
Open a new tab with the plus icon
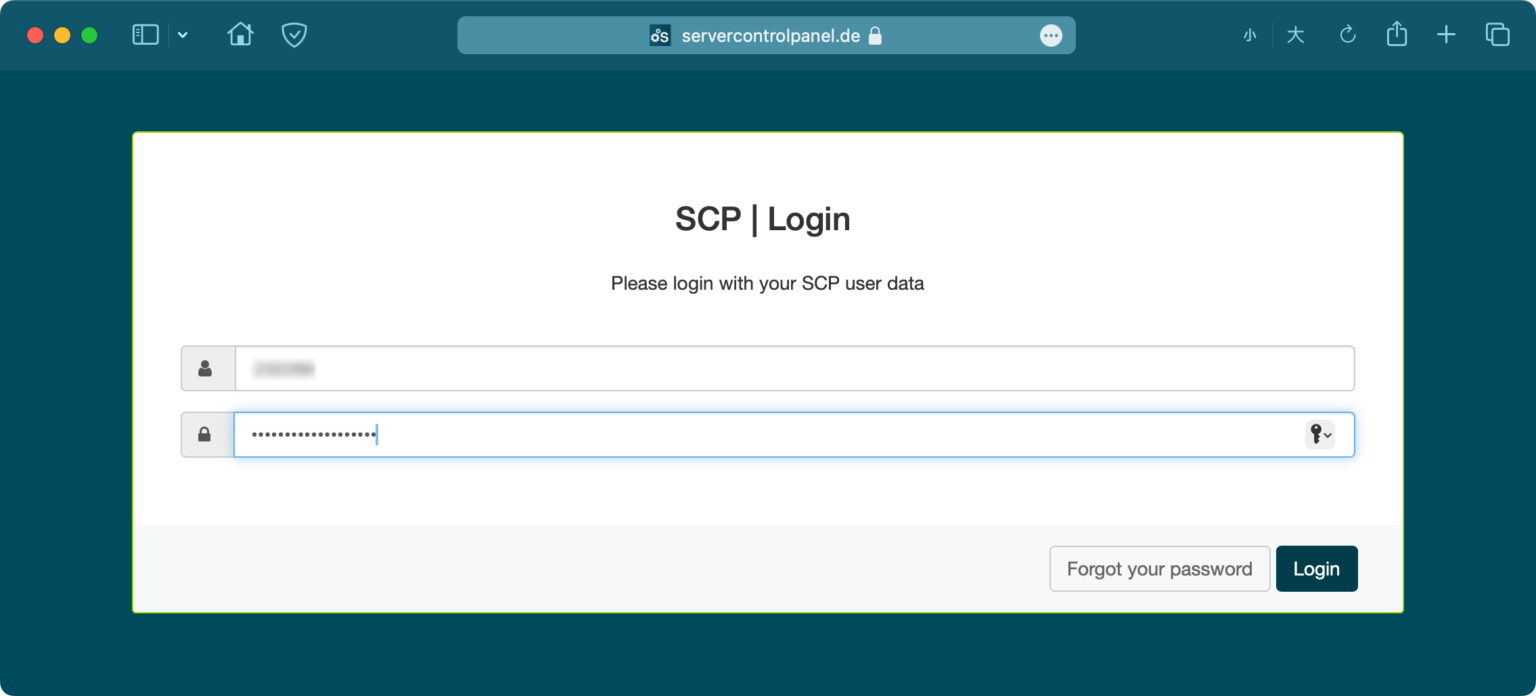click(1446, 35)
